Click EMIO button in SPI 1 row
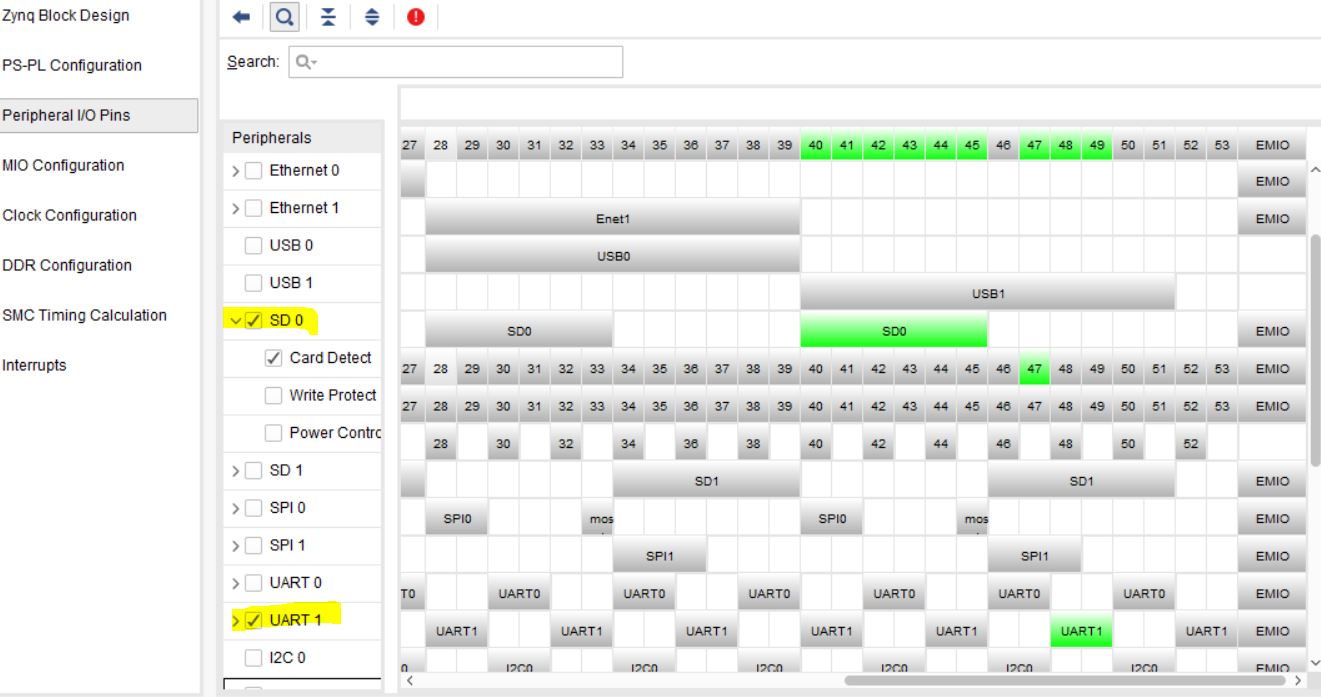The width and height of the screenshot is (1321, 697). (x=1272, y=554)
